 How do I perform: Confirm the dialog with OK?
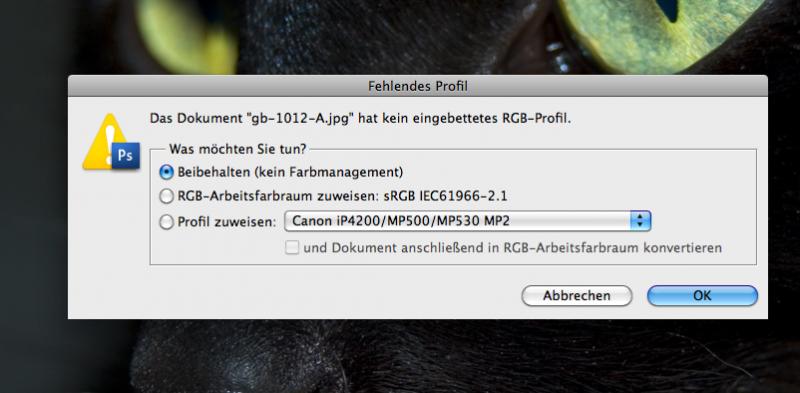click(x=703, y=296)
